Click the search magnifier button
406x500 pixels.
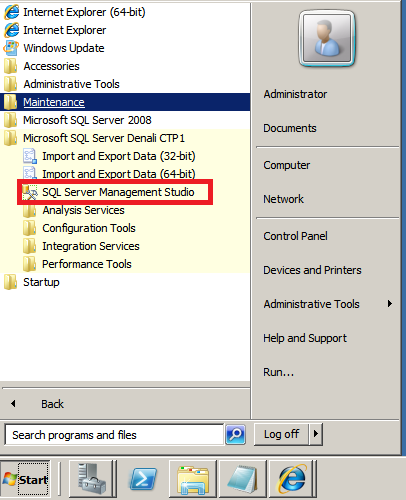coord(236,434)
